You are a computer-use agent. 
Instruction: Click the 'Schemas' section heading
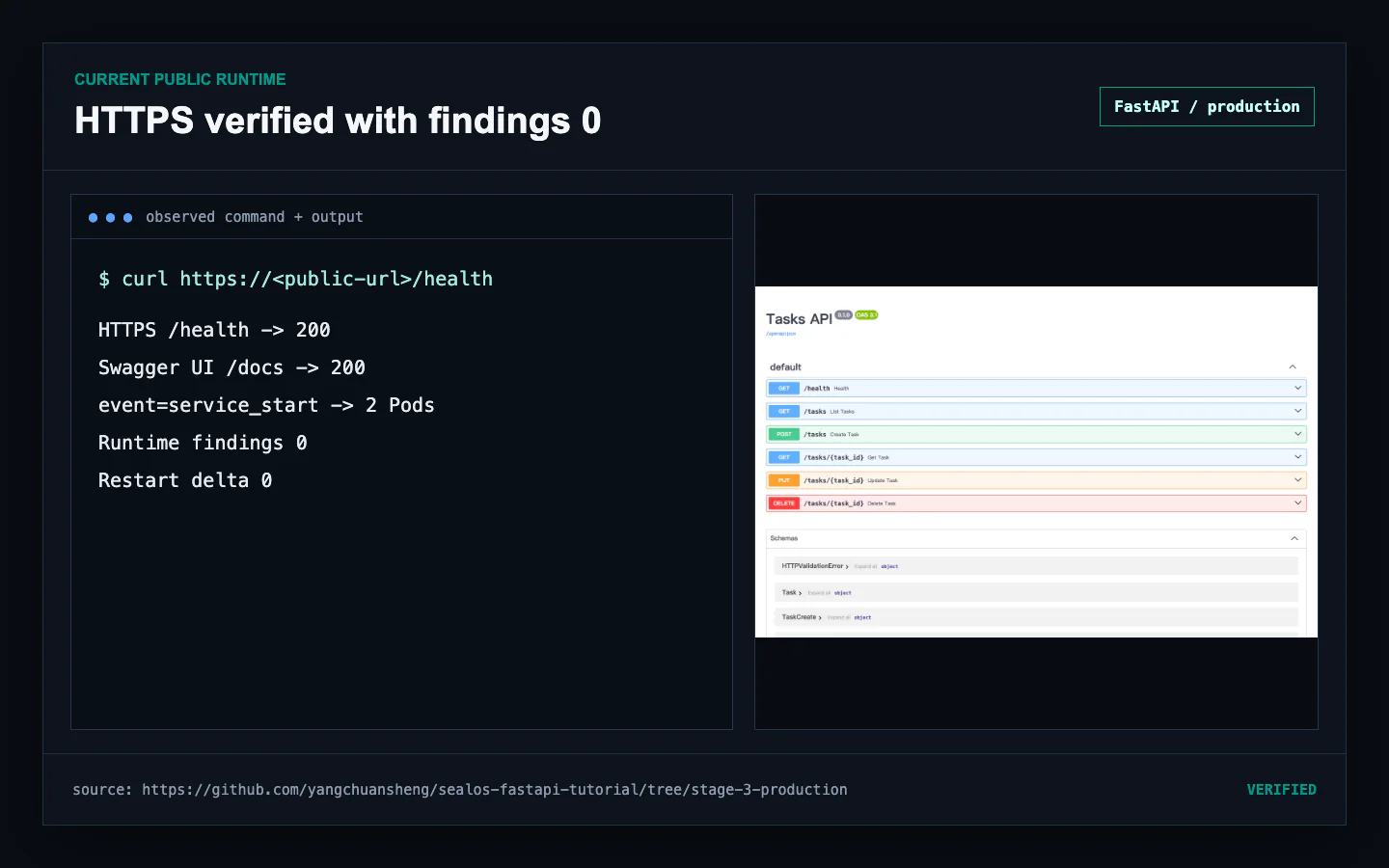tap(784, 538)
